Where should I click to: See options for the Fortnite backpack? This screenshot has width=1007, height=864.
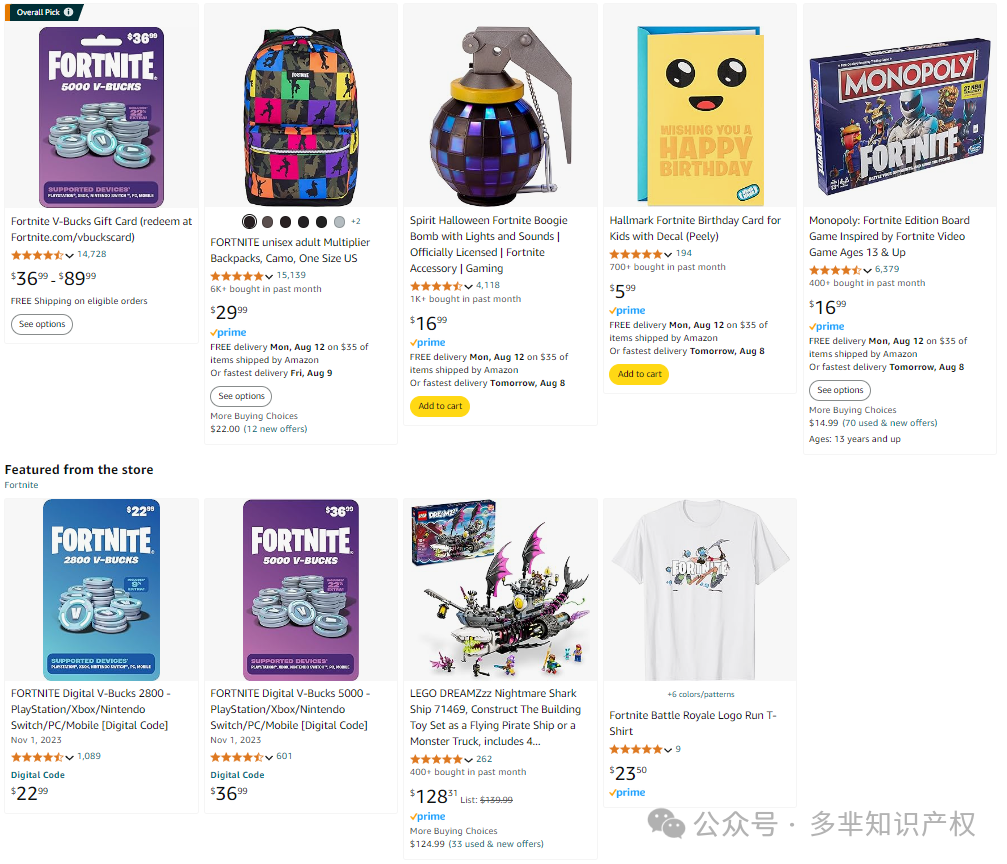click(x=241, y=396)
